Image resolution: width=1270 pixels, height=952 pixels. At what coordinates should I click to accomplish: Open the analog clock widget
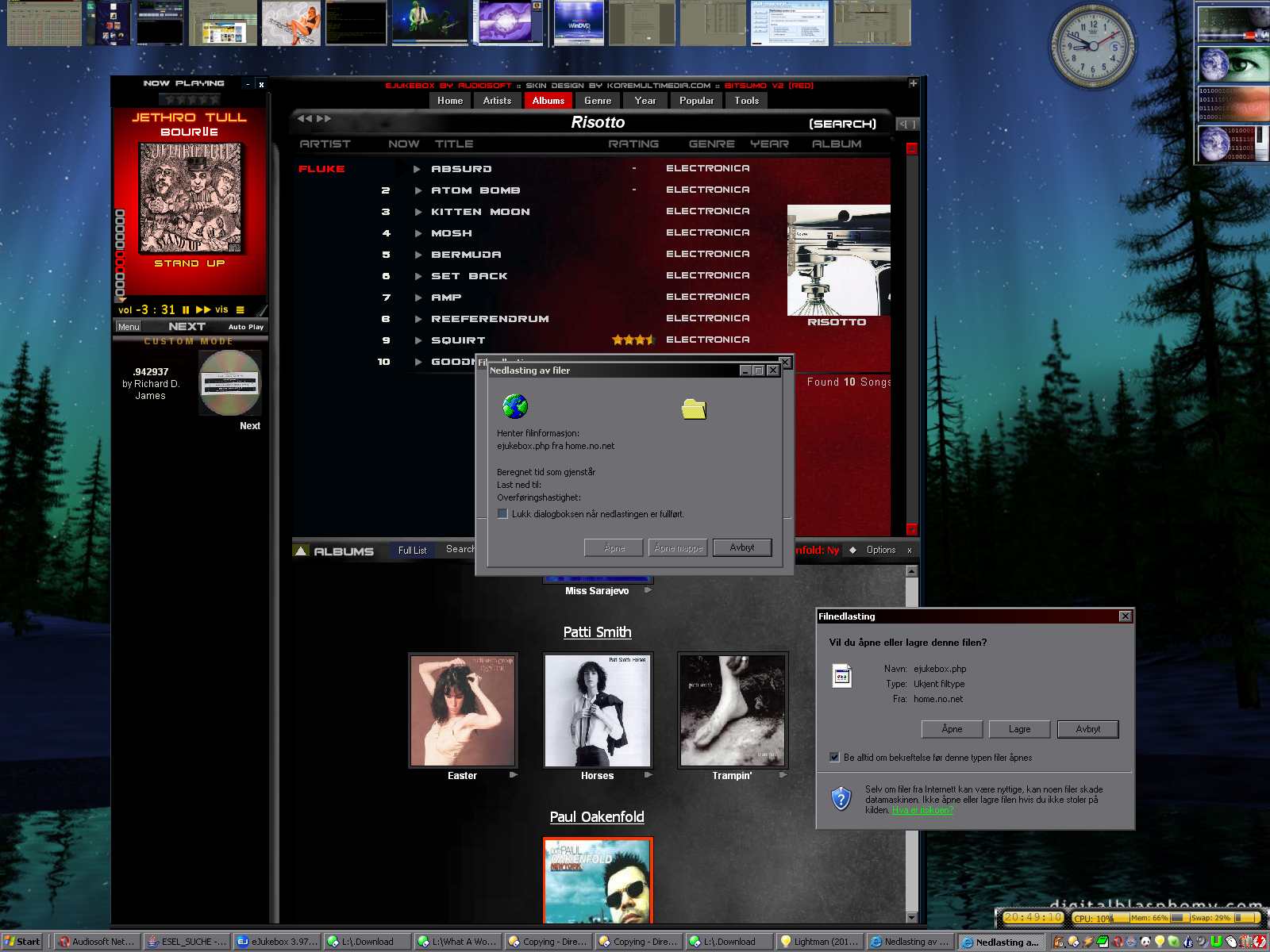1093,45
